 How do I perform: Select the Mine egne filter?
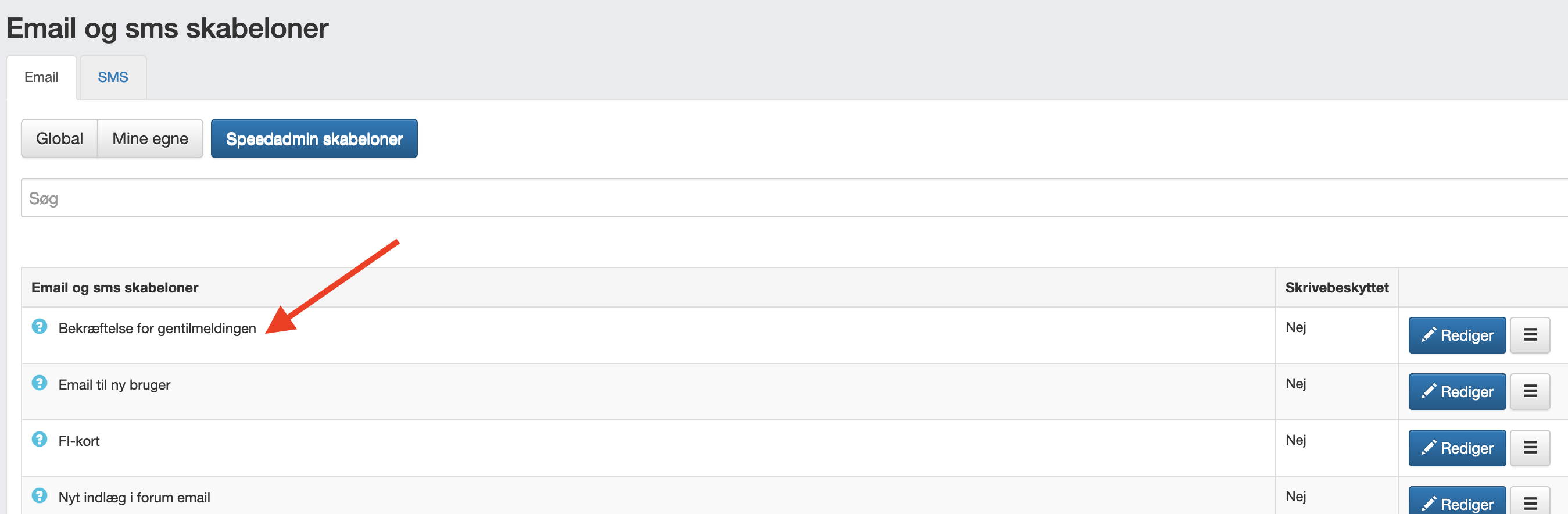point(151,138)
